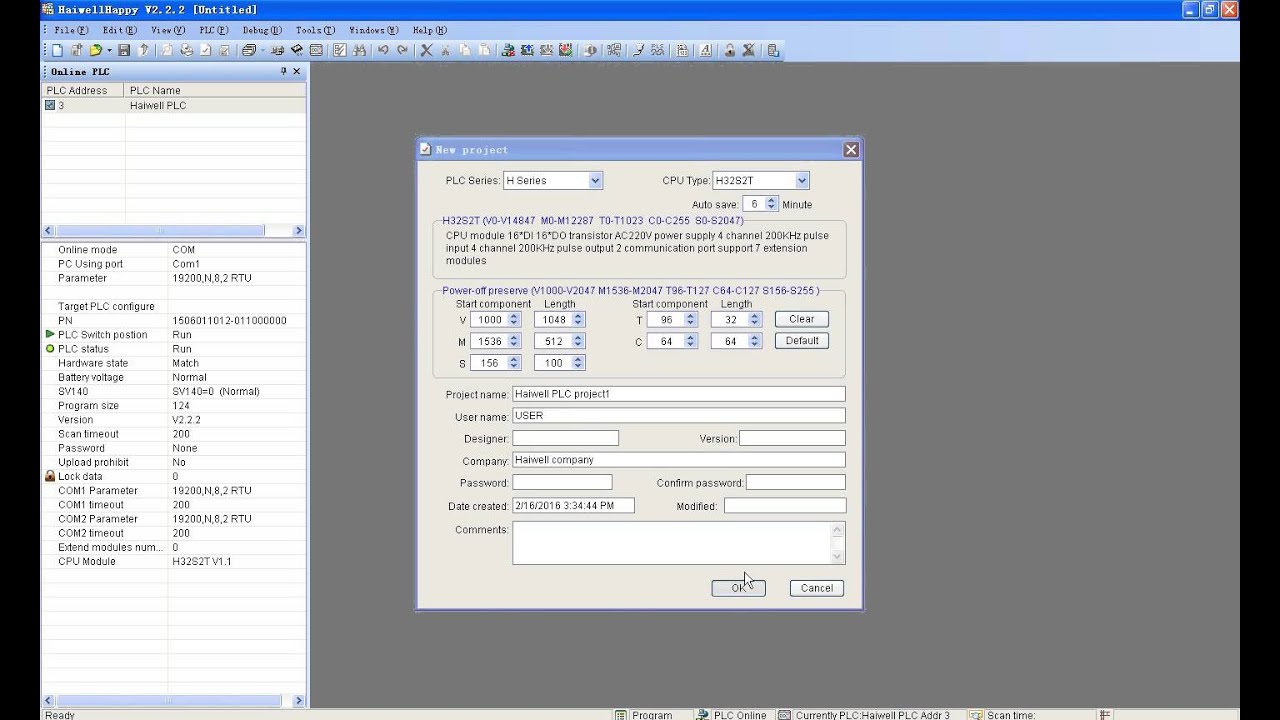This screenshot has height=720, width=1280.
Task: Open the Windows menu
Action: click(374, 30)
